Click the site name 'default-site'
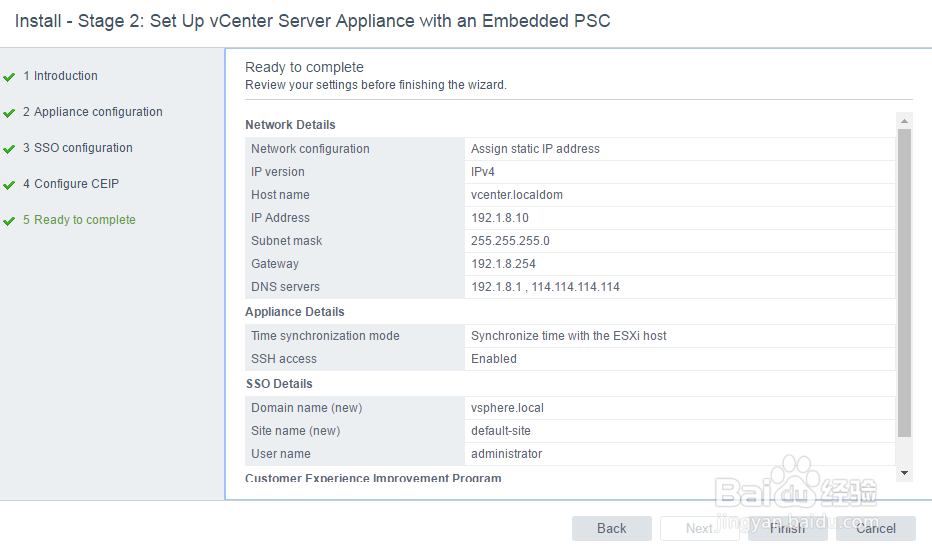This screenshot has height=554, width=932. [500, 431]
